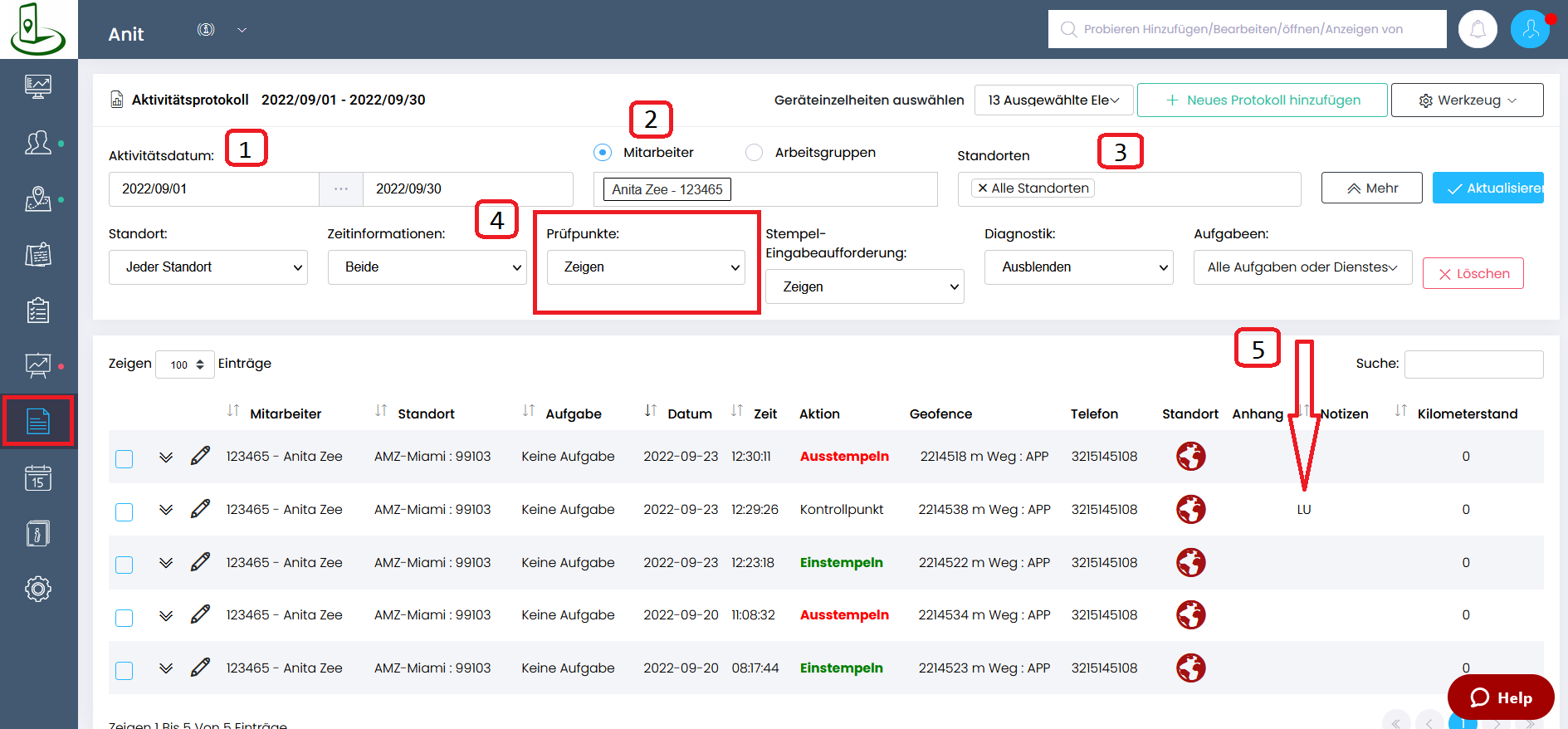Image resolution: width=1568 pixels, height=729 pixels.
Task: Click Neues Protokoll hinzufügen button
Action: [x=1262, y=100]
